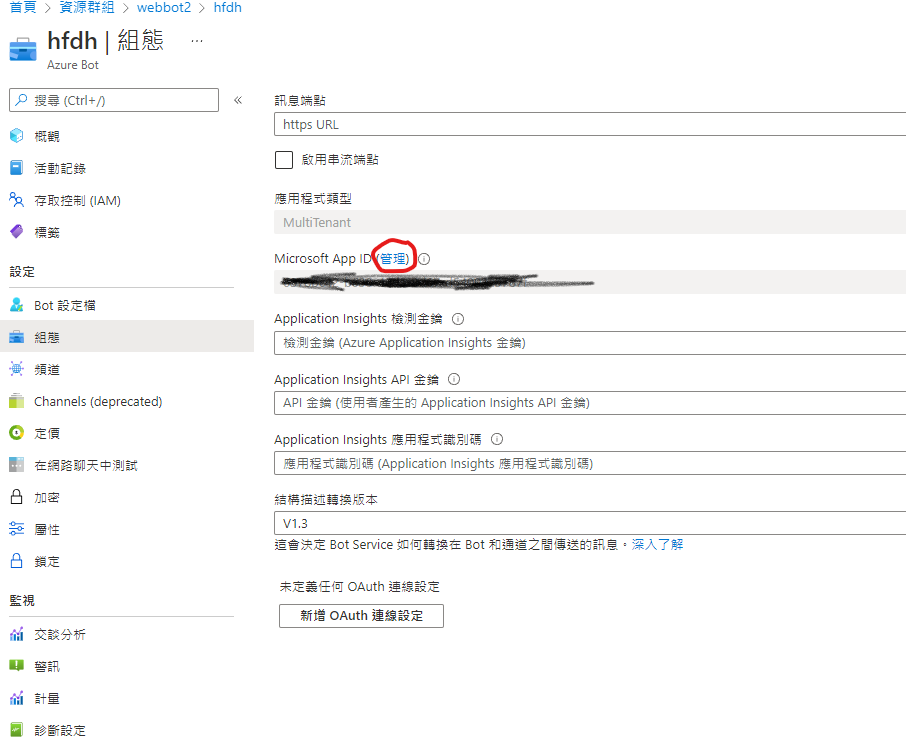Screen dimensions: 906x742
Task: Click info icon next to Application Insights API 金鑰
Action: click(454, 379)
